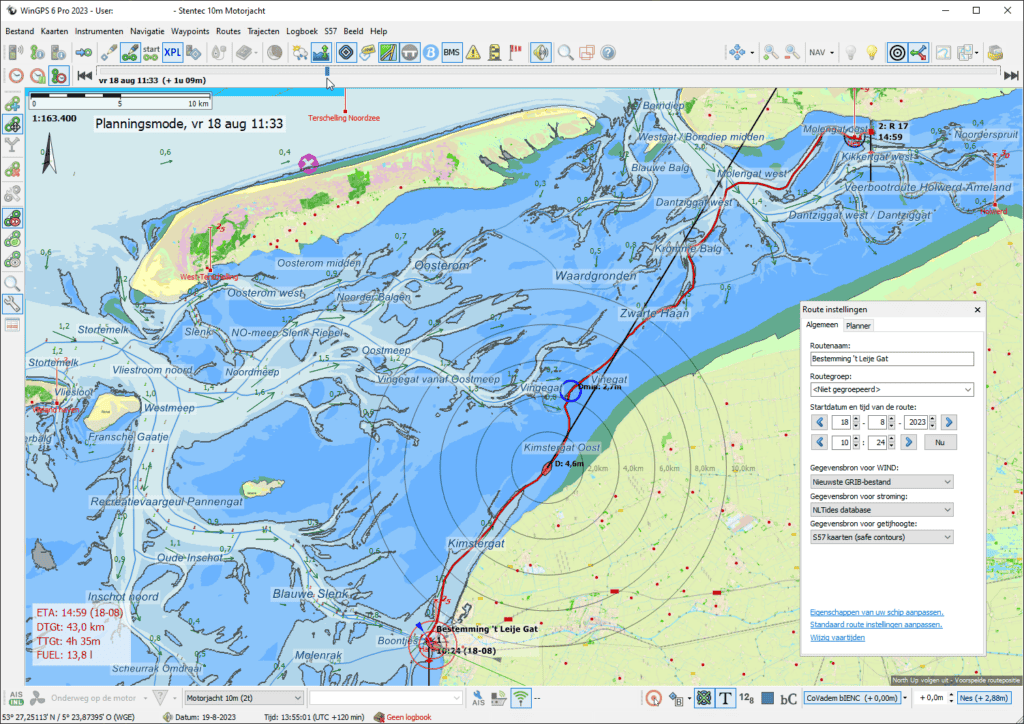Click the AIS settings wrench in status bar

coord(478,698)
